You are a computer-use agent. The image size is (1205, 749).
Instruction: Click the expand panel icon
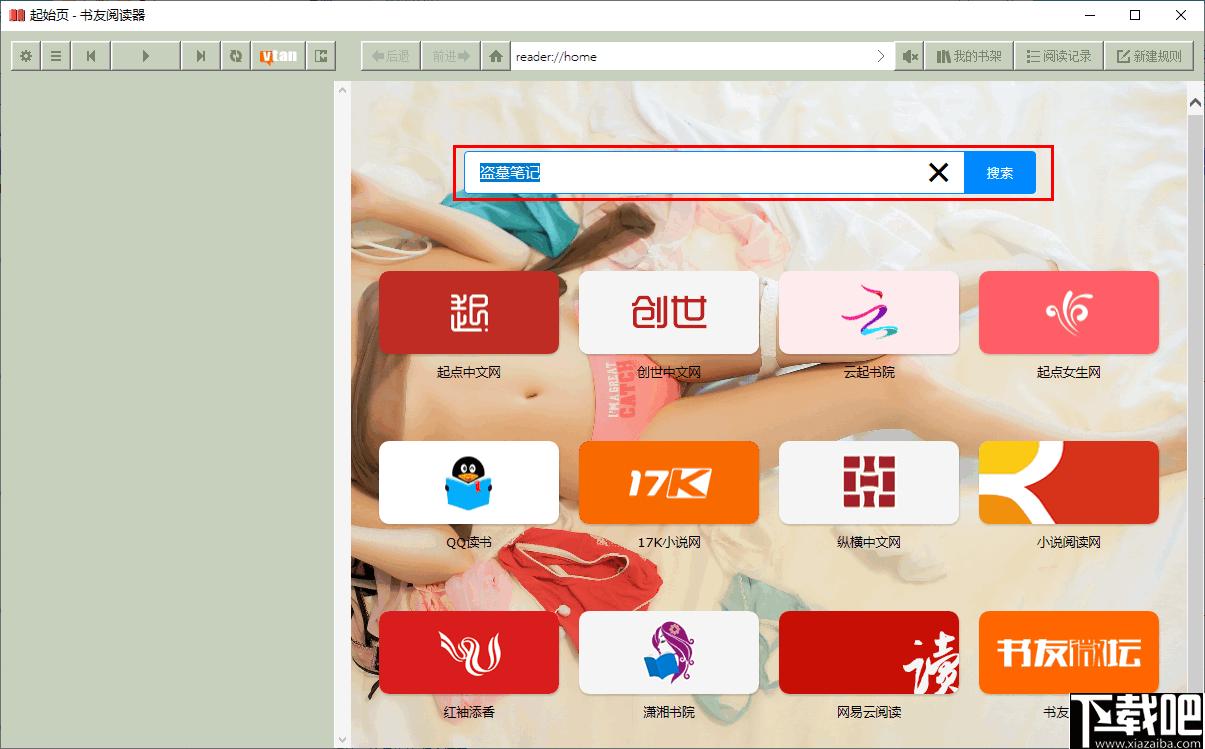(x=321, y=56)
